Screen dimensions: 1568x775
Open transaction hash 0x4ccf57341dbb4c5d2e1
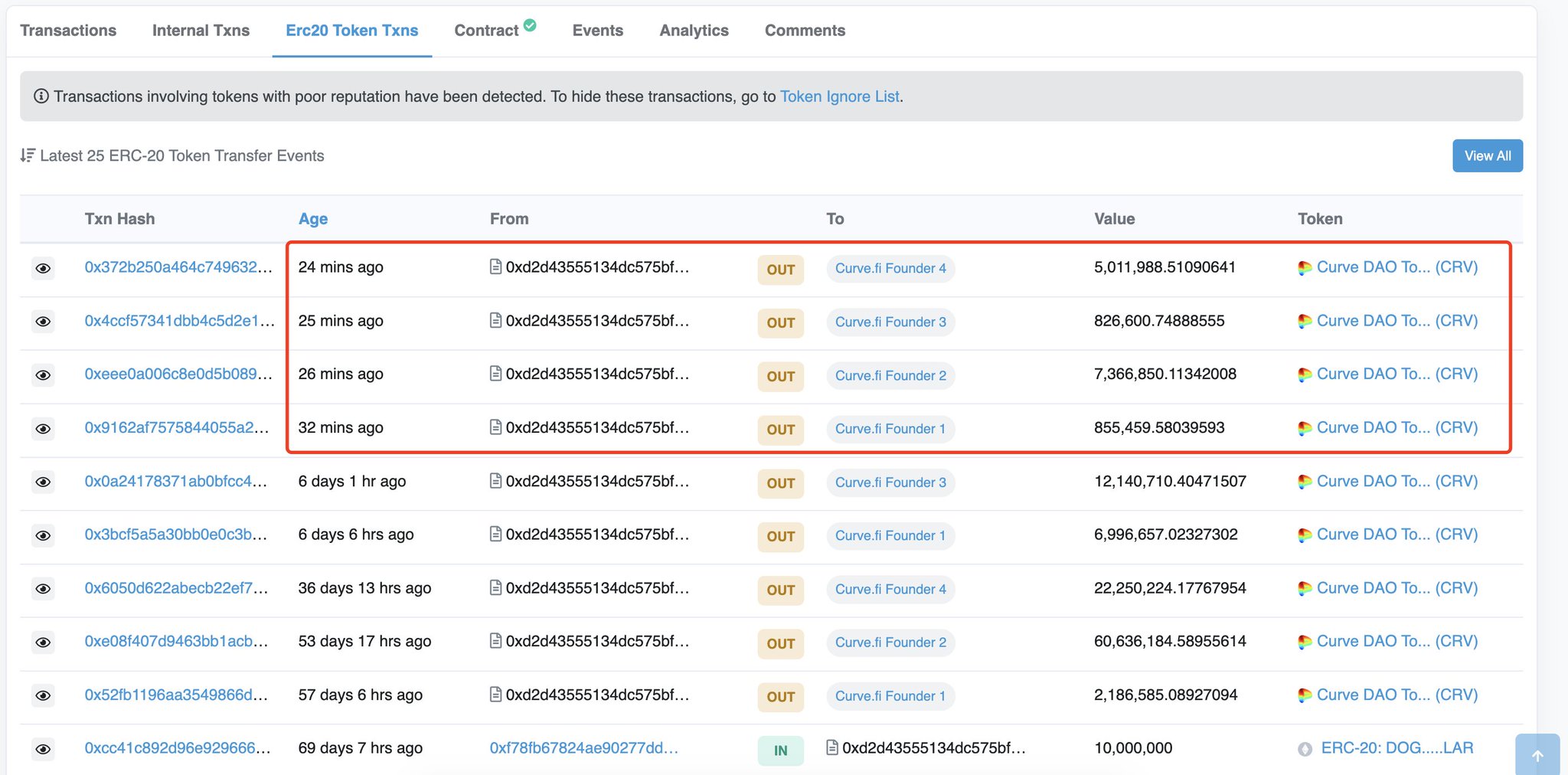tap(180, 321)
